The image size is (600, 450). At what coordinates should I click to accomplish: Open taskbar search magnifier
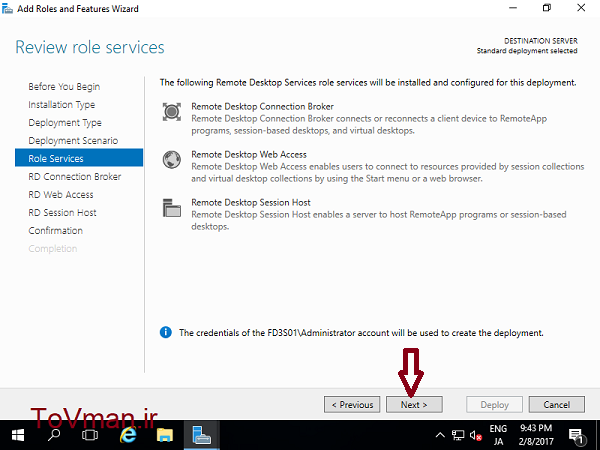[54, 435]
